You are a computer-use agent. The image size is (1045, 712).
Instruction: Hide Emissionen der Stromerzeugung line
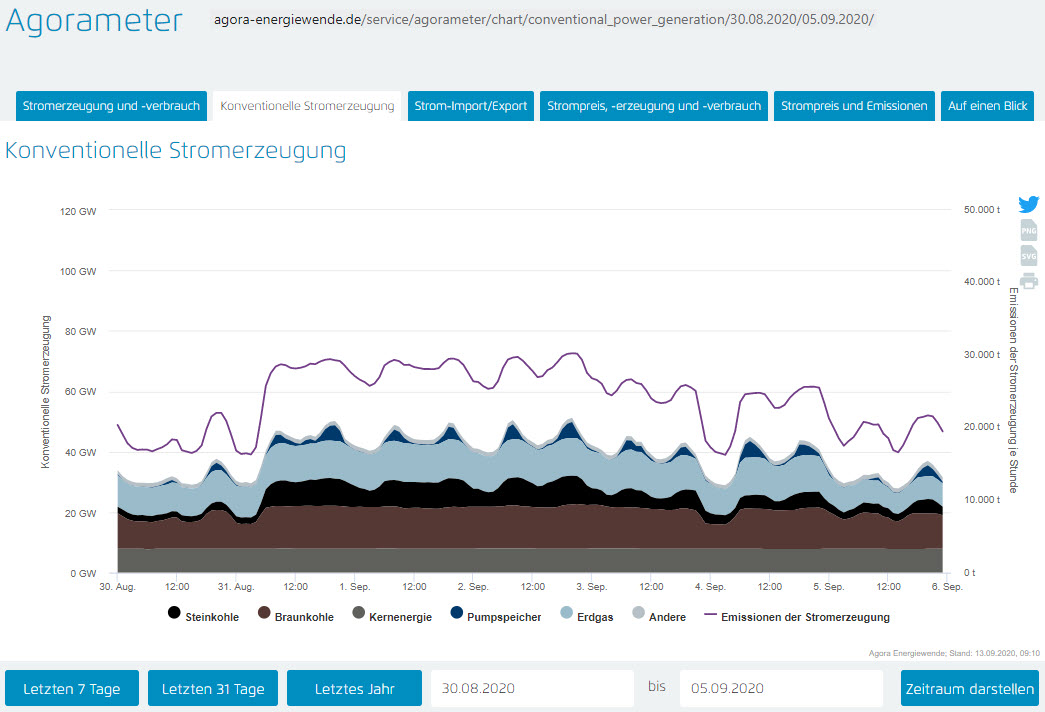[x=797, y=617]
